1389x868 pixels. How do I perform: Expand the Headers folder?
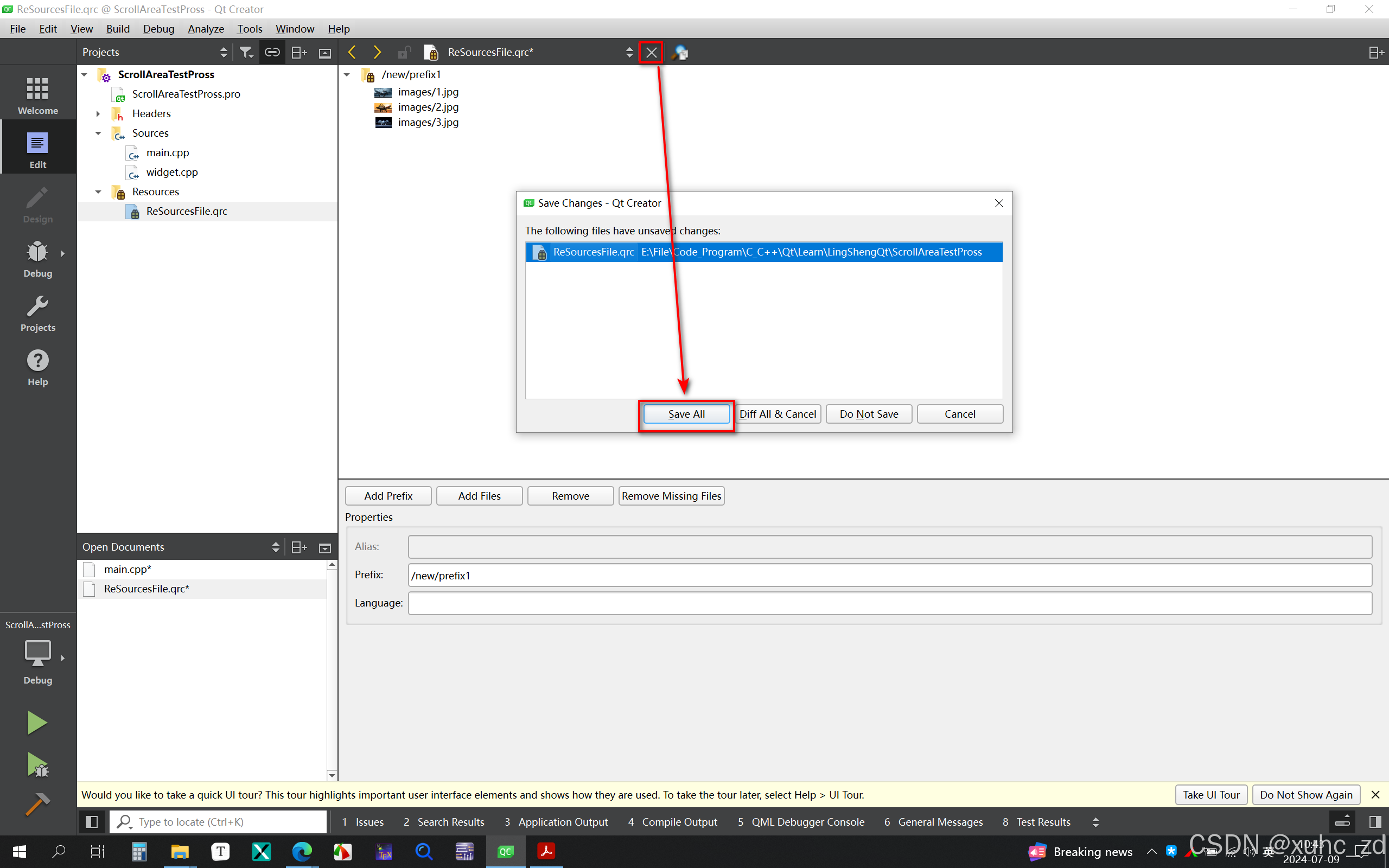click(98, 114)
